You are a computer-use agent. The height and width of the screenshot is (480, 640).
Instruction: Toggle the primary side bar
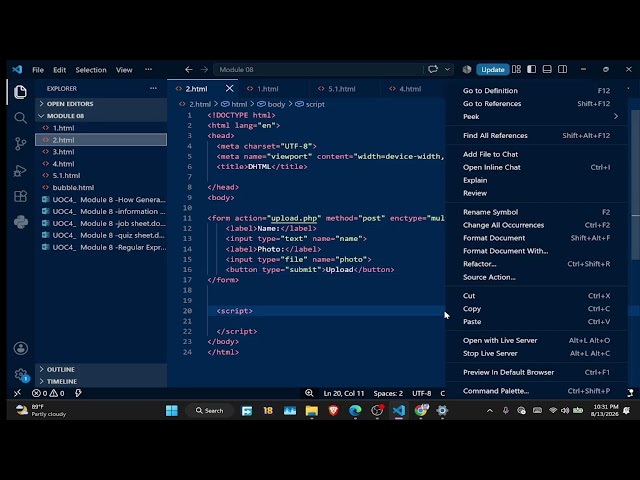531,69
